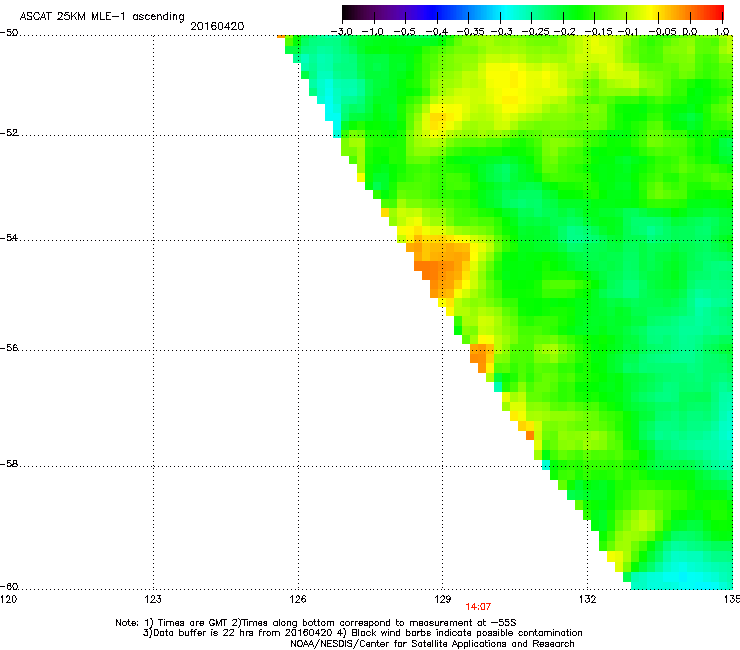Click the -1.0 colorbar tick label
The width and height of the screenshot is (740, 650).
(373, 32)
